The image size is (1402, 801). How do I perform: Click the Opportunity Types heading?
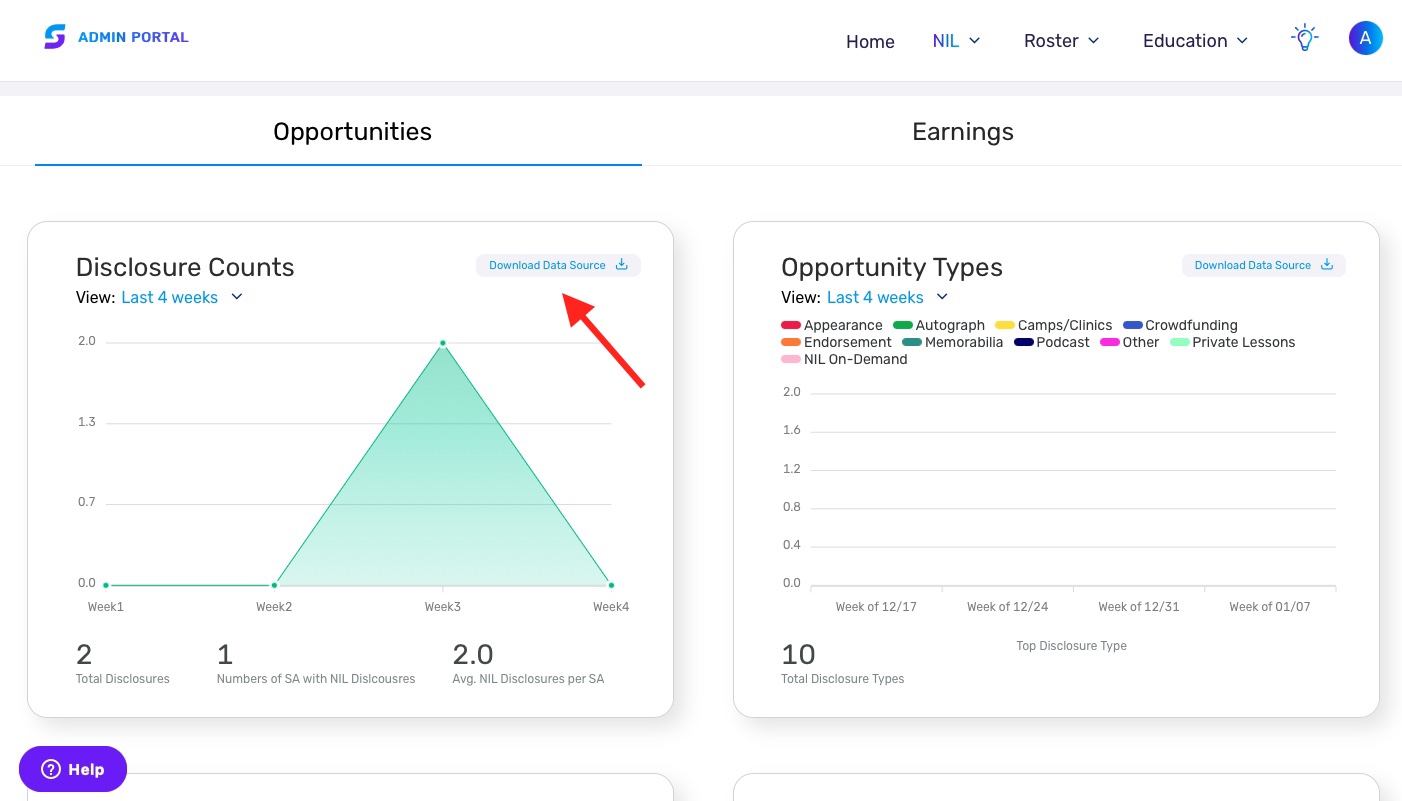coord(892,267)
